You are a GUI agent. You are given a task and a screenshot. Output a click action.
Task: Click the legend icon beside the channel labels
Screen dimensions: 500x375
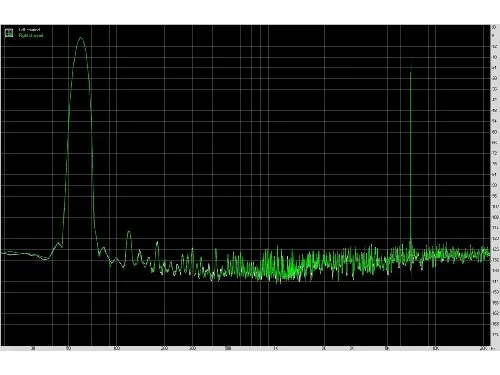click(x=9, y=33)
